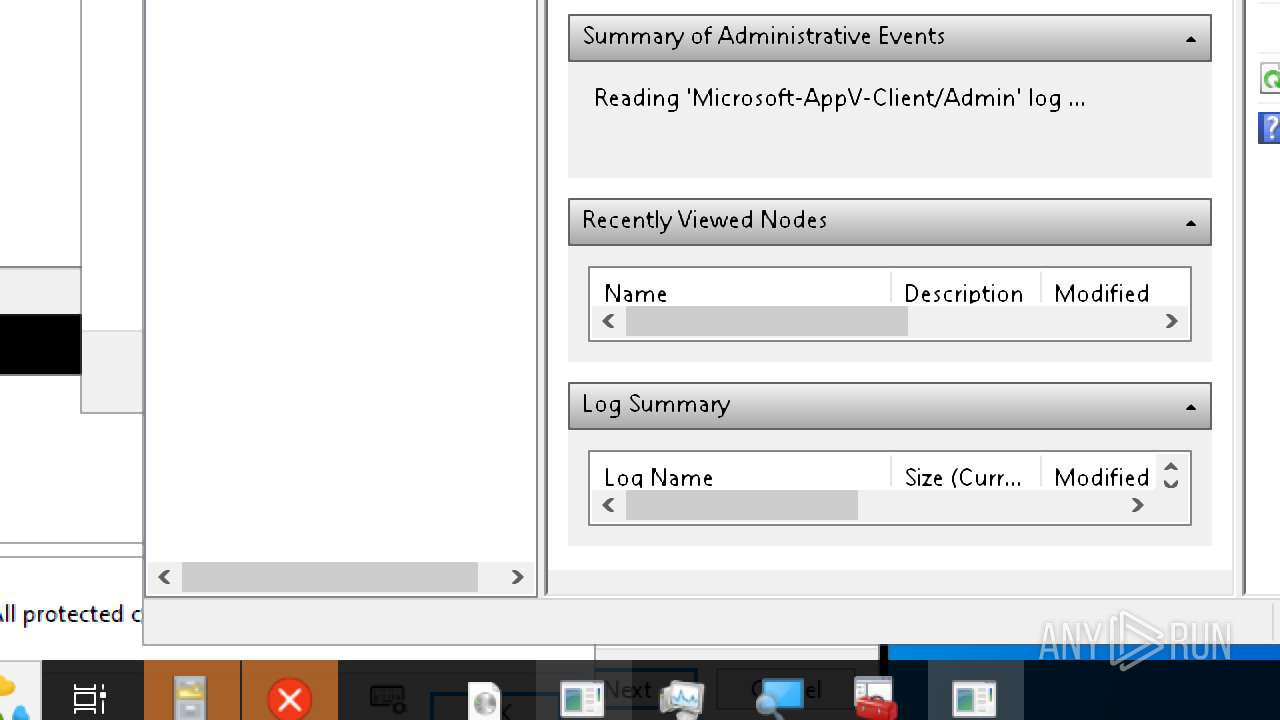Click up arrow of Log Summary vertical scrollbar
This screenshot has width=1280, height=720.
(x=1171, y=466)
